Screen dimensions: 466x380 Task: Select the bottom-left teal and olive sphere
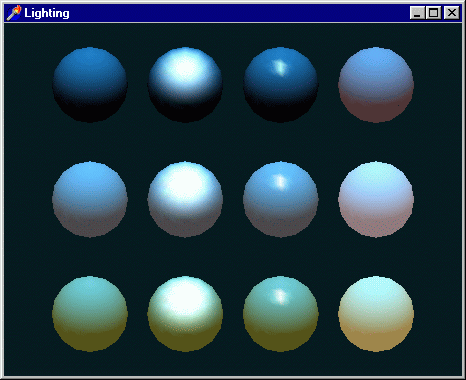pos(90,314)
